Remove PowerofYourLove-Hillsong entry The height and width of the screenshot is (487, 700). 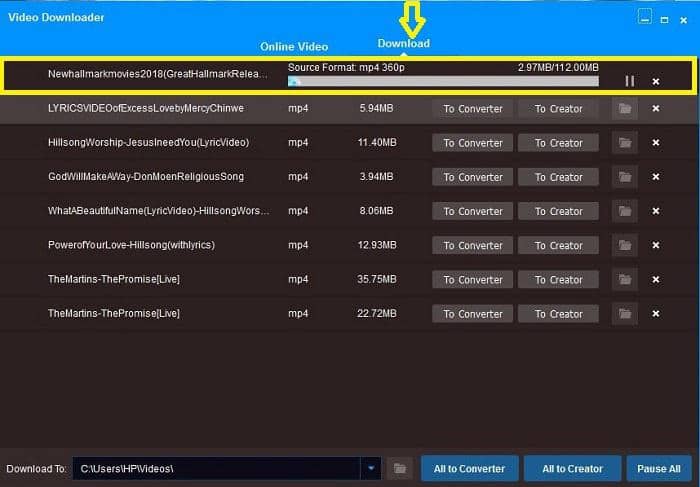pyautogui.click(x=656, y=246)
